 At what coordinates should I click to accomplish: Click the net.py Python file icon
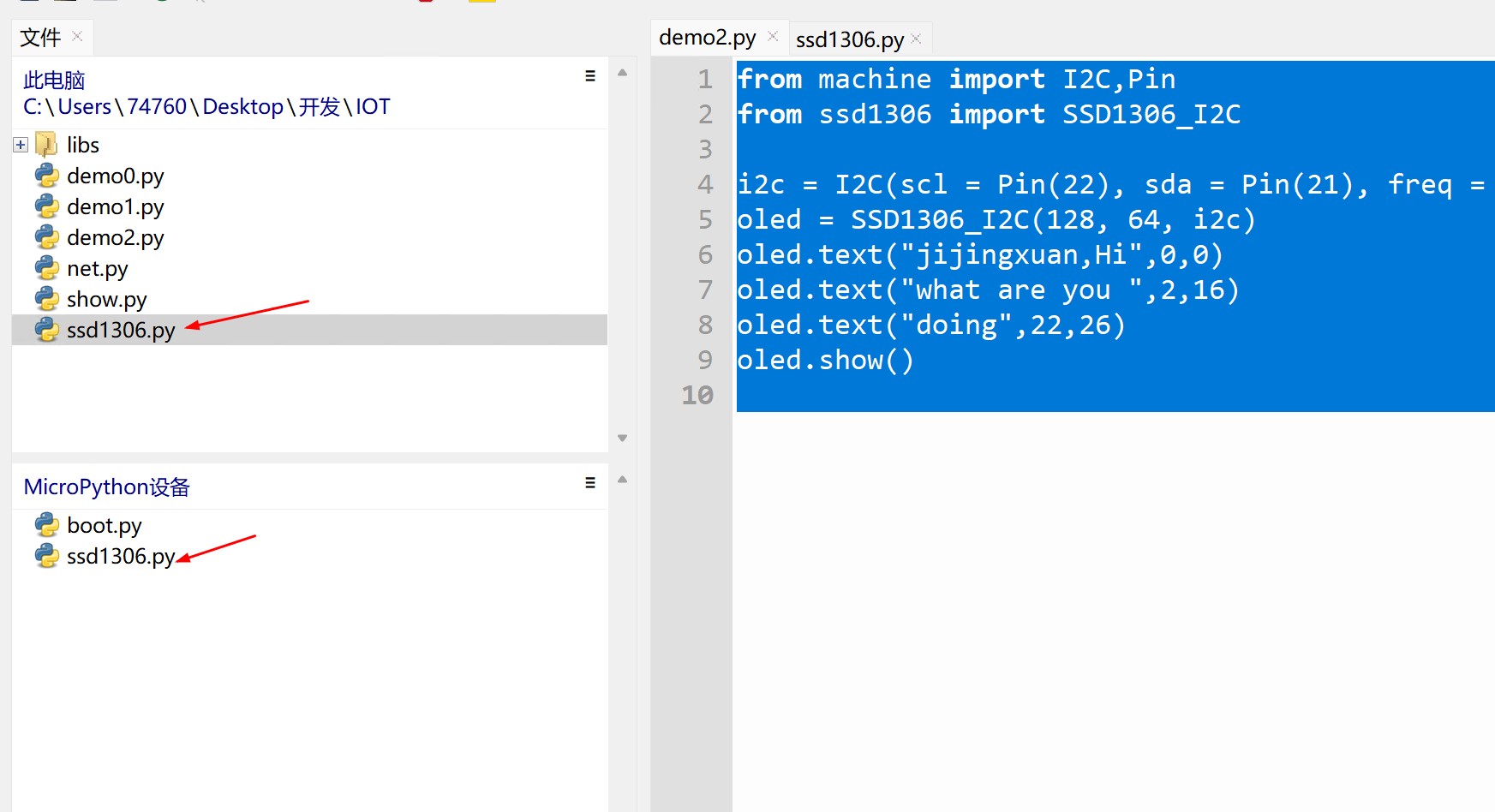(46, 268)
